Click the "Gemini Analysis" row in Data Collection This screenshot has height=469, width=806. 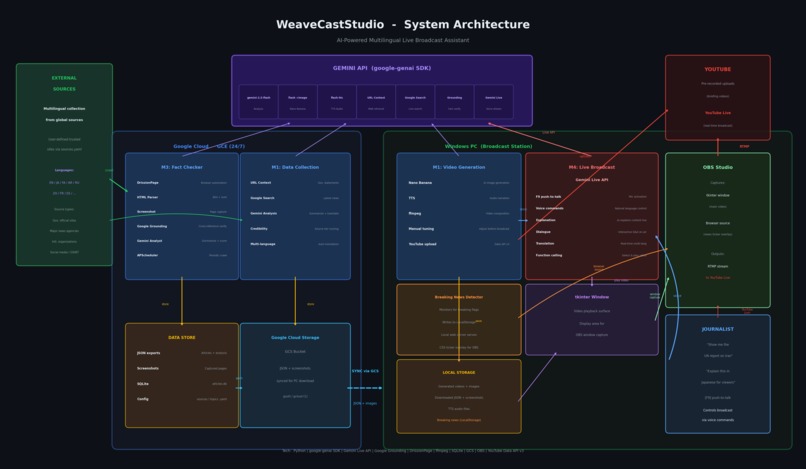(295, 213)
